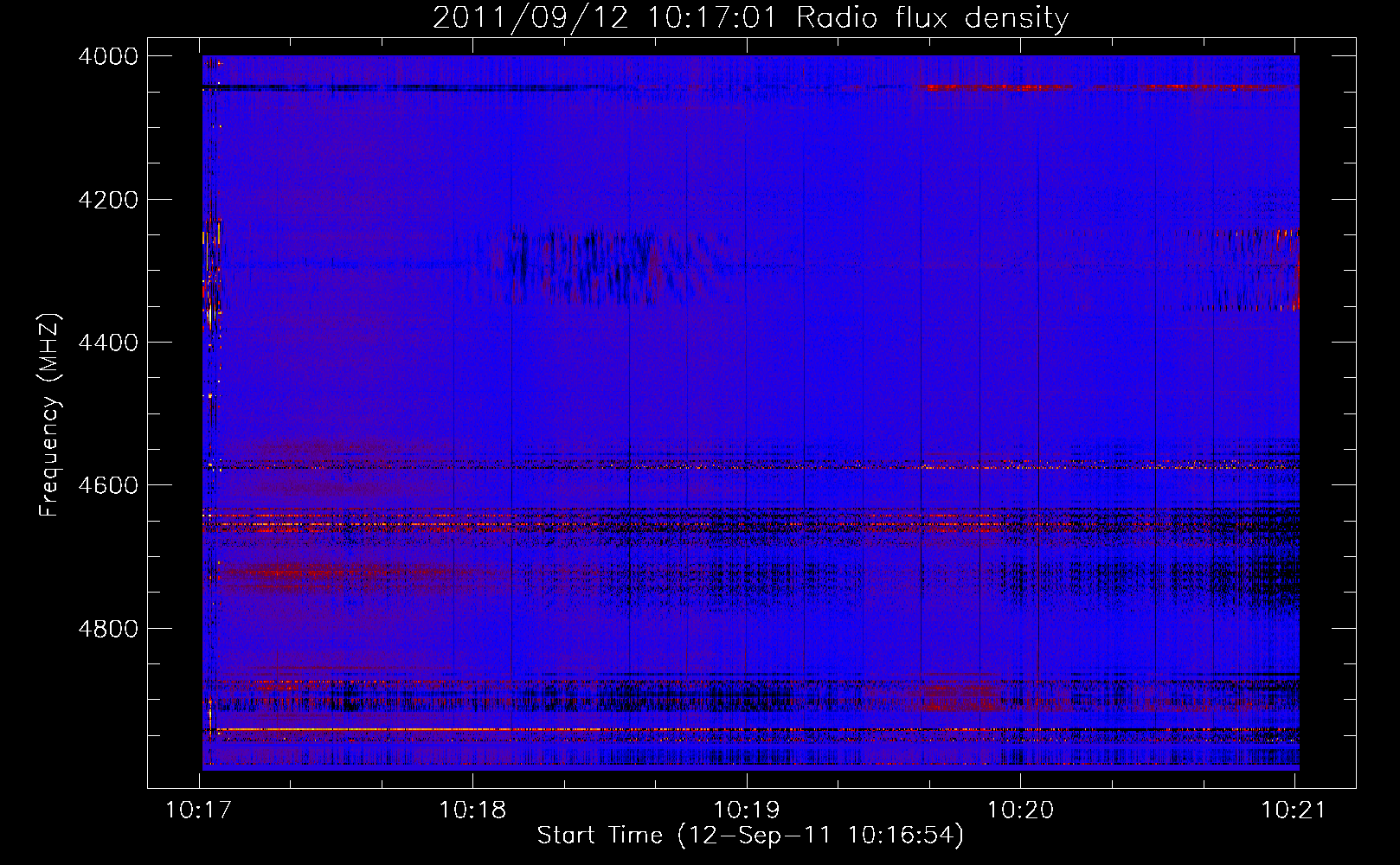Click the frequency tick label 4800
This screenshot has height=865, width=1400.
(x=108, y=628)
